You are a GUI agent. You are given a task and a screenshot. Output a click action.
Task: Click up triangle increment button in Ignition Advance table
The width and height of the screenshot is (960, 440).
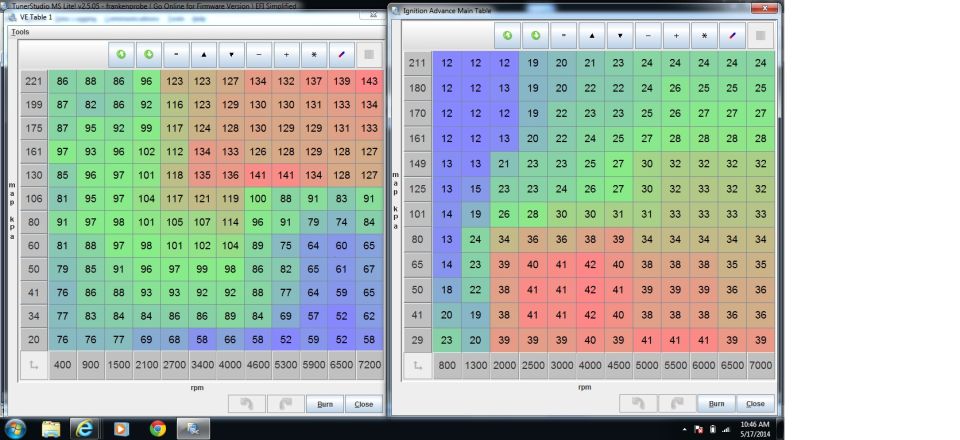pyautogui.click(x=592, y=35)
